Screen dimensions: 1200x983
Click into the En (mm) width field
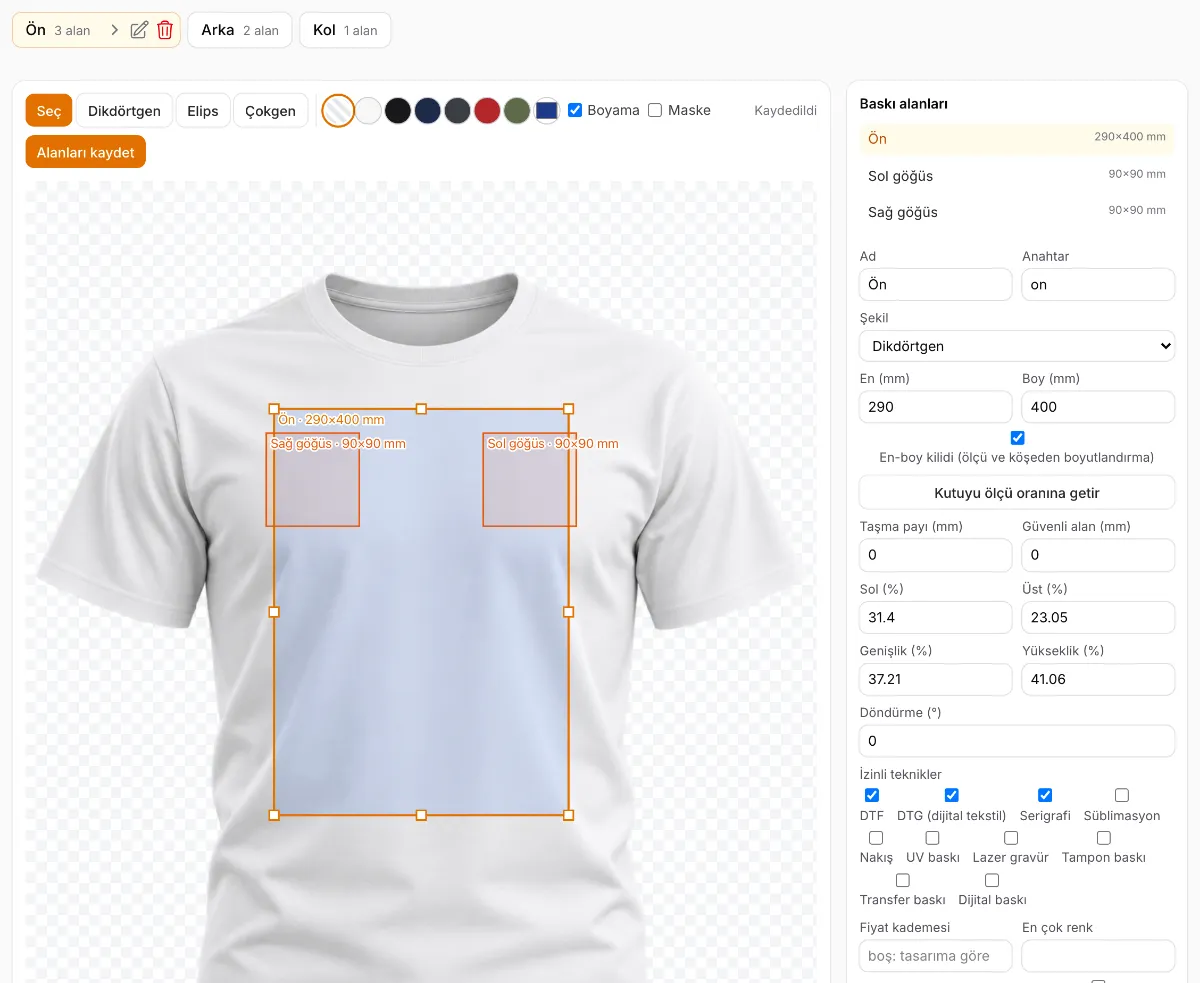coord(936,406)
